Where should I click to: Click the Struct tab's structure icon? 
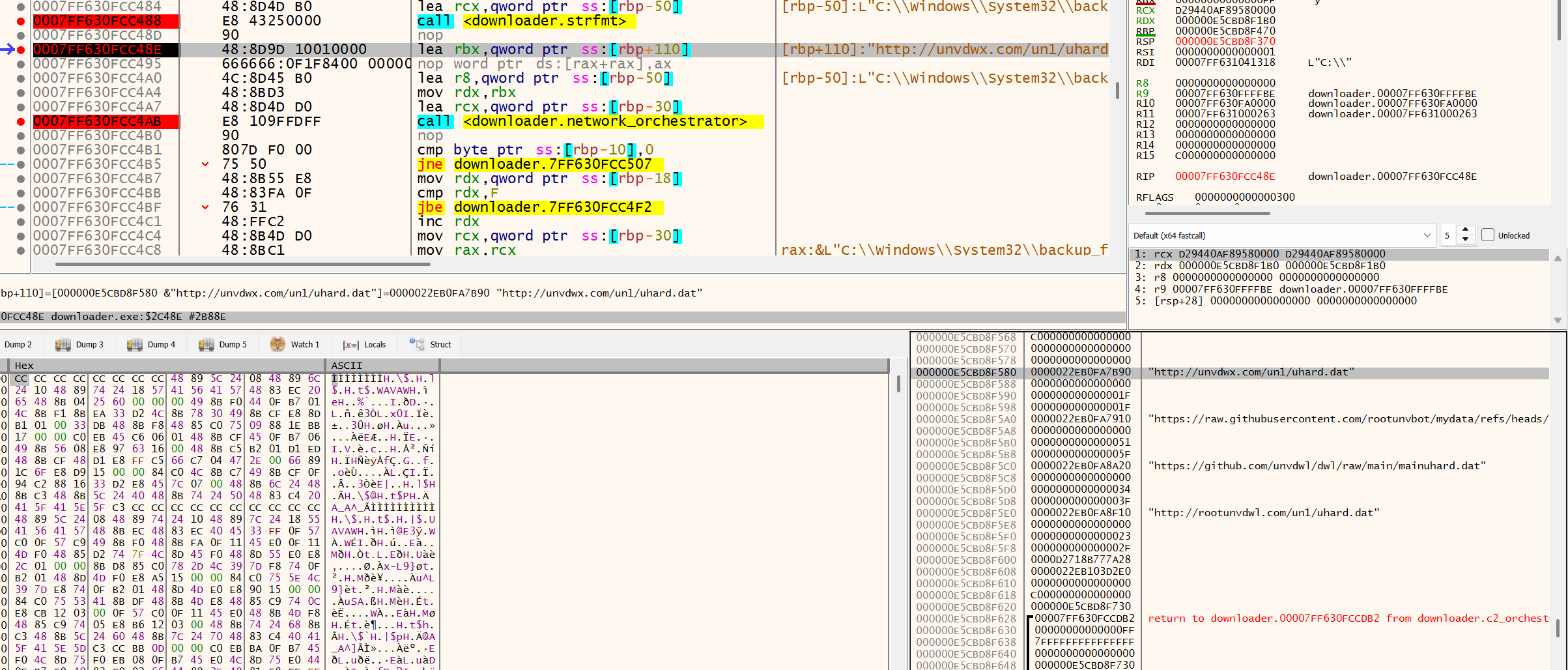(x=417, y=343)
